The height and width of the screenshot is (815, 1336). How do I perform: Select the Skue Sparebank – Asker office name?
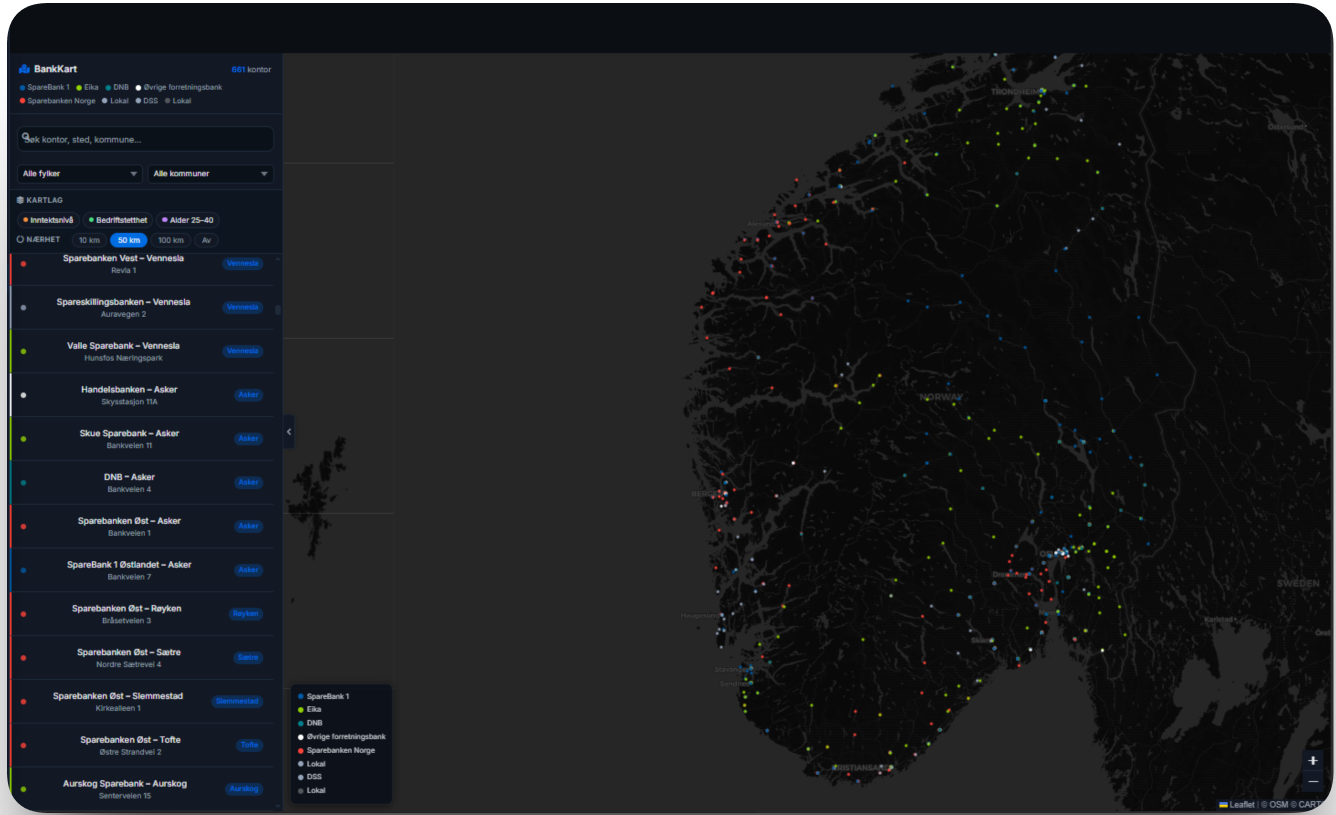point(129,433)
